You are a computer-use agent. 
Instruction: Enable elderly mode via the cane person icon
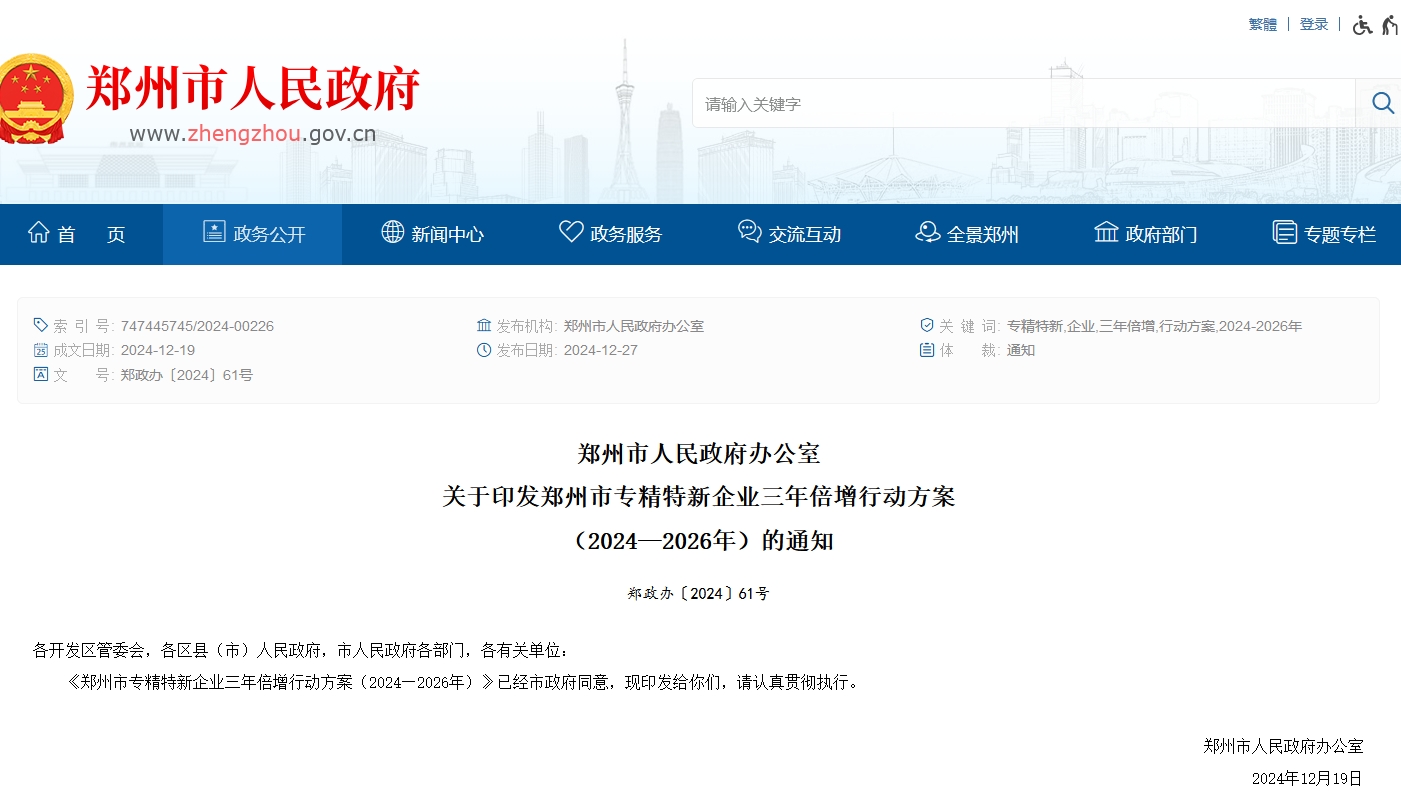(x=1390, y=25)
